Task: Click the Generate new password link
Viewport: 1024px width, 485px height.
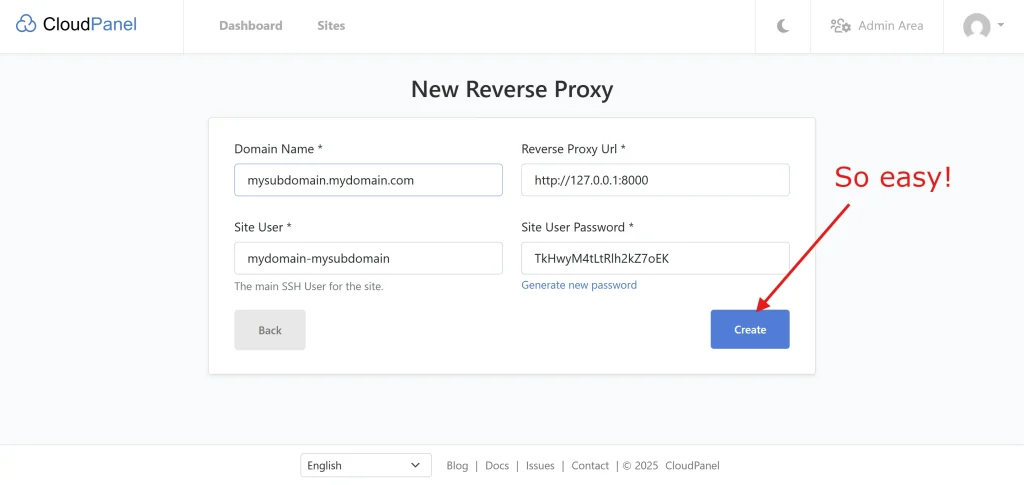Action: tap(579, 285)
